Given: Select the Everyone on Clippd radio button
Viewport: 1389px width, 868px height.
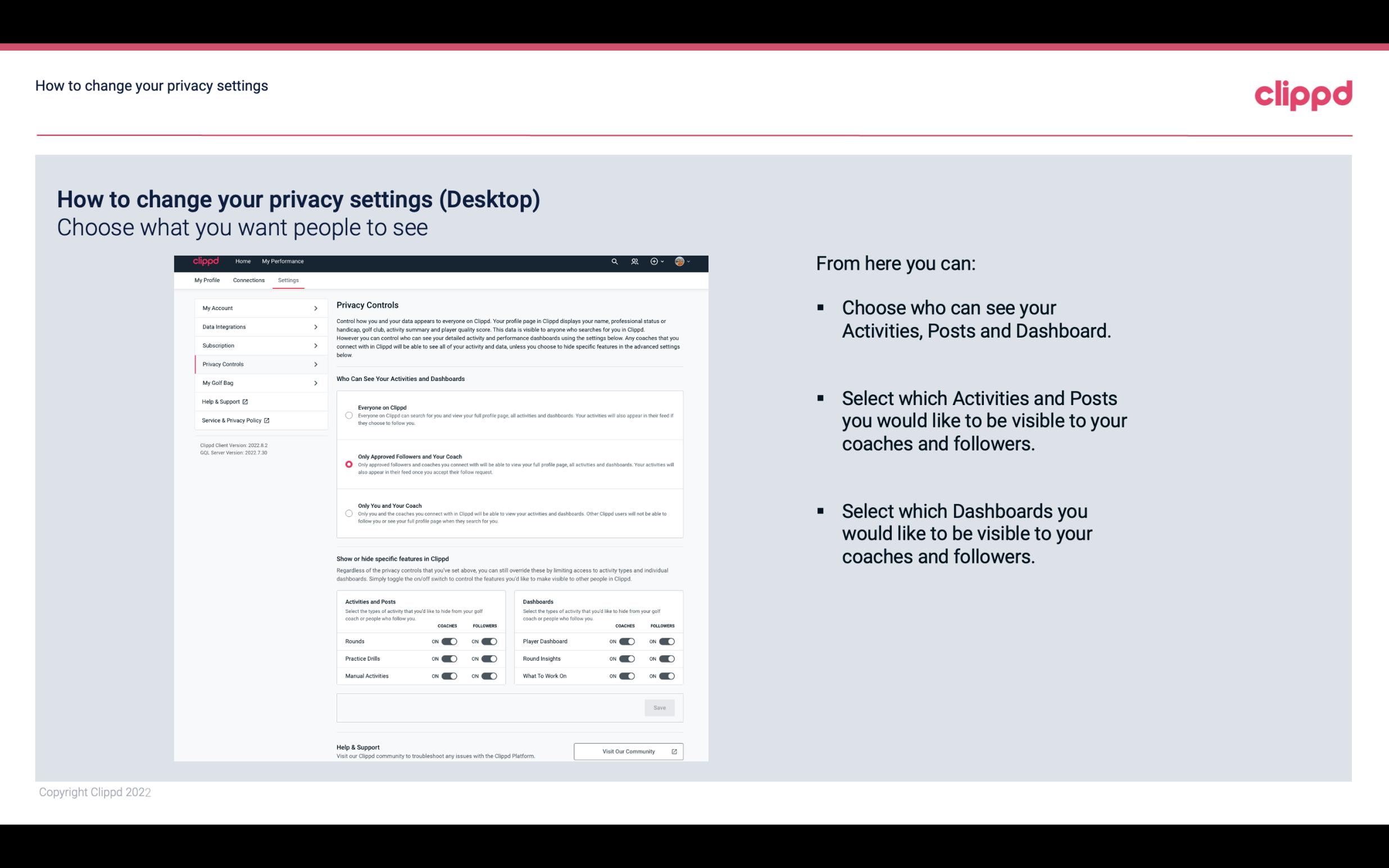Looking at the screenshot, I should [x=349, y=415].
